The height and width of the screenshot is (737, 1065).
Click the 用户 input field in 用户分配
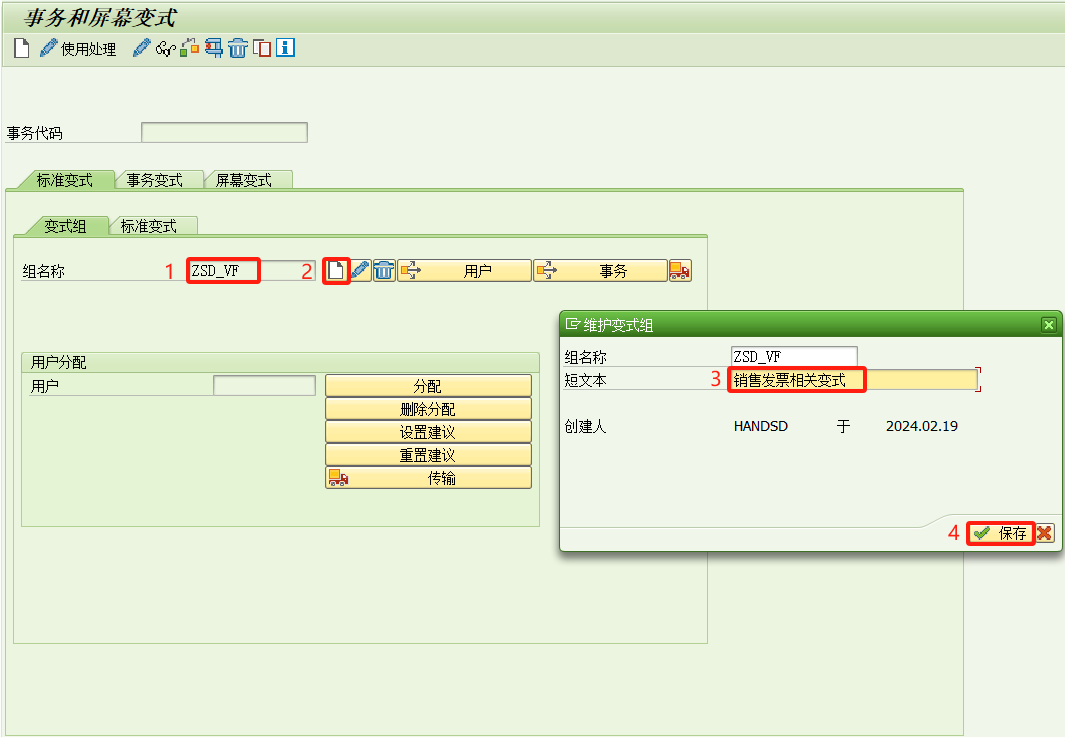(x=264, y=385)
